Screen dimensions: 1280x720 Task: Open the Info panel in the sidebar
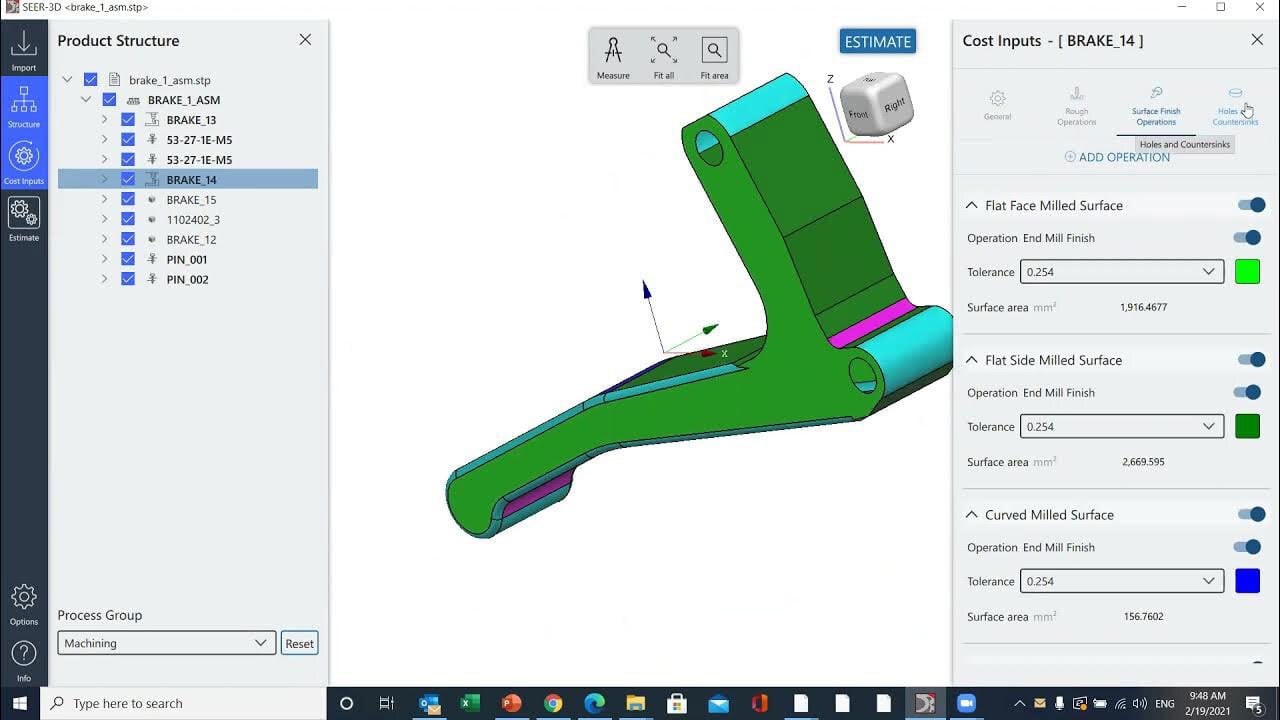click(23, 660)
